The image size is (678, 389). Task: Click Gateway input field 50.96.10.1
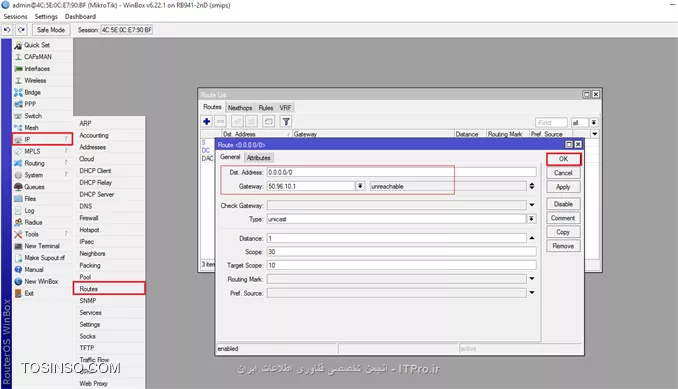pos(311,186)
